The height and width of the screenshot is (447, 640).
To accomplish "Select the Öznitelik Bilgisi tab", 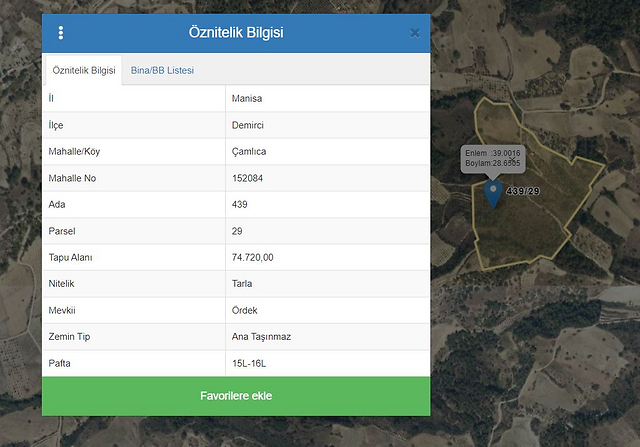I will pos(83,70).
